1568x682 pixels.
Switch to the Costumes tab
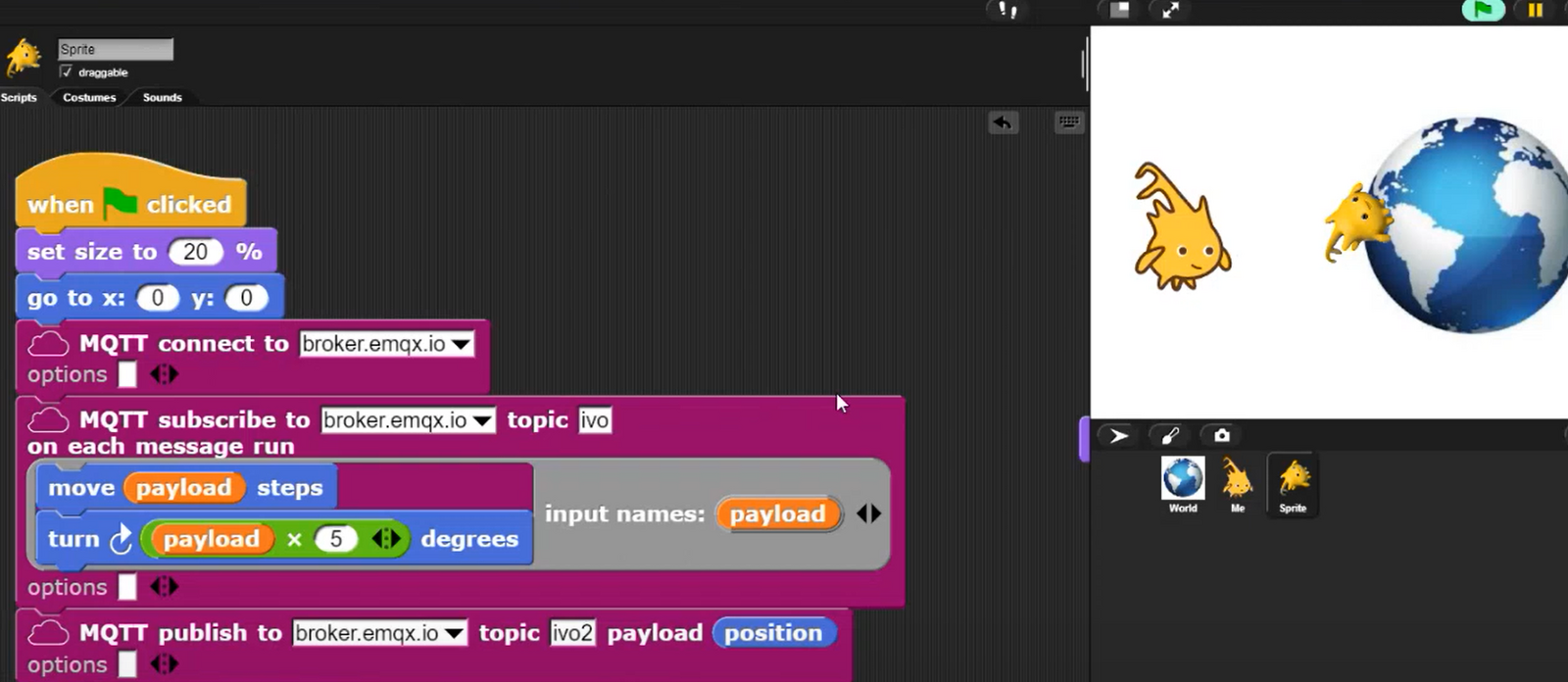pos(89,97)
